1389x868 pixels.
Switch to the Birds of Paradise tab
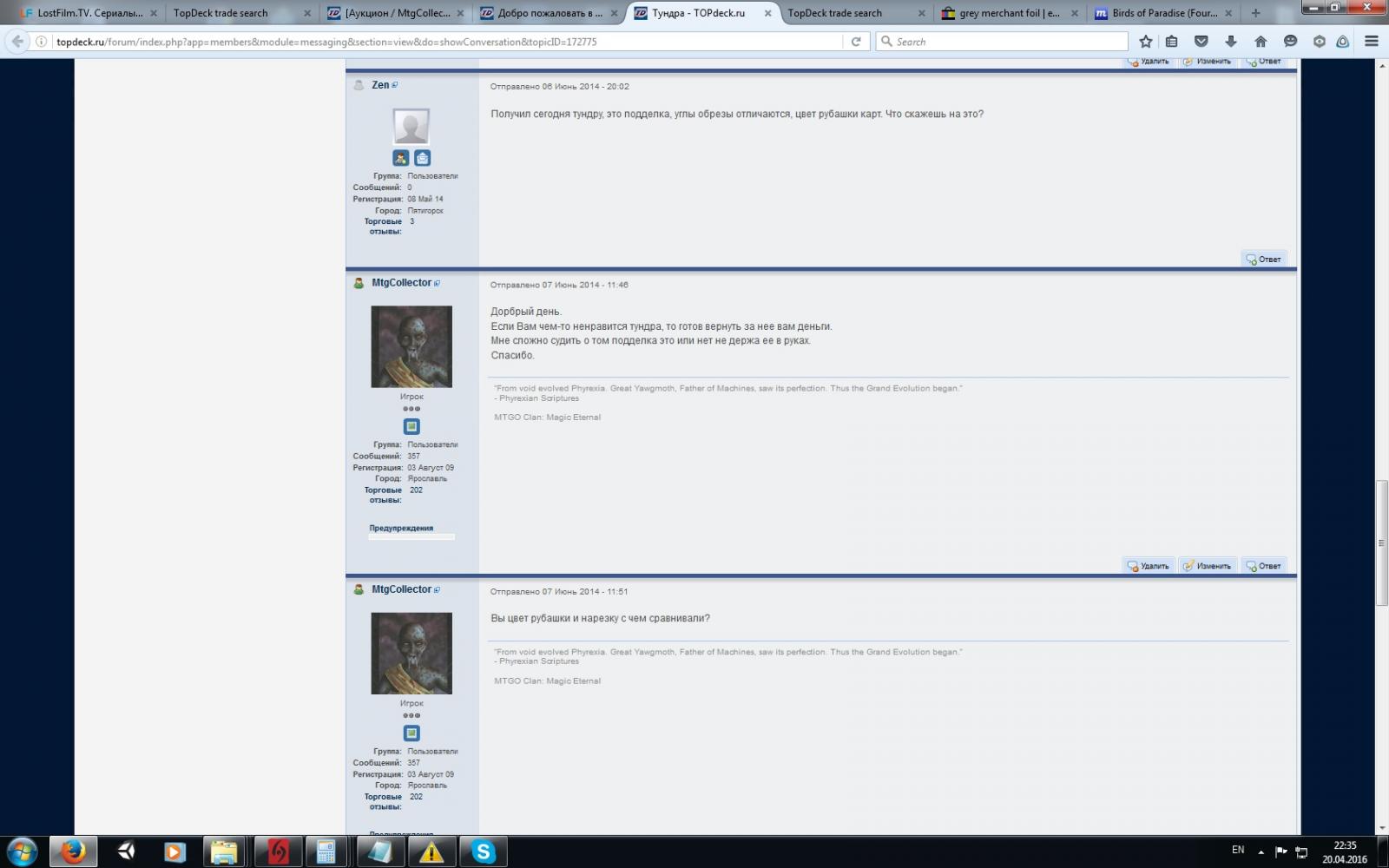point(1163,13)
